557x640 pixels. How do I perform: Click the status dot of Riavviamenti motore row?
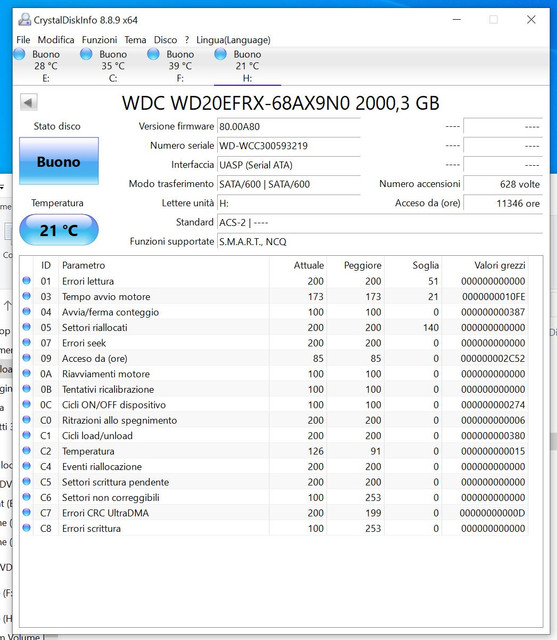pos(27,373)
